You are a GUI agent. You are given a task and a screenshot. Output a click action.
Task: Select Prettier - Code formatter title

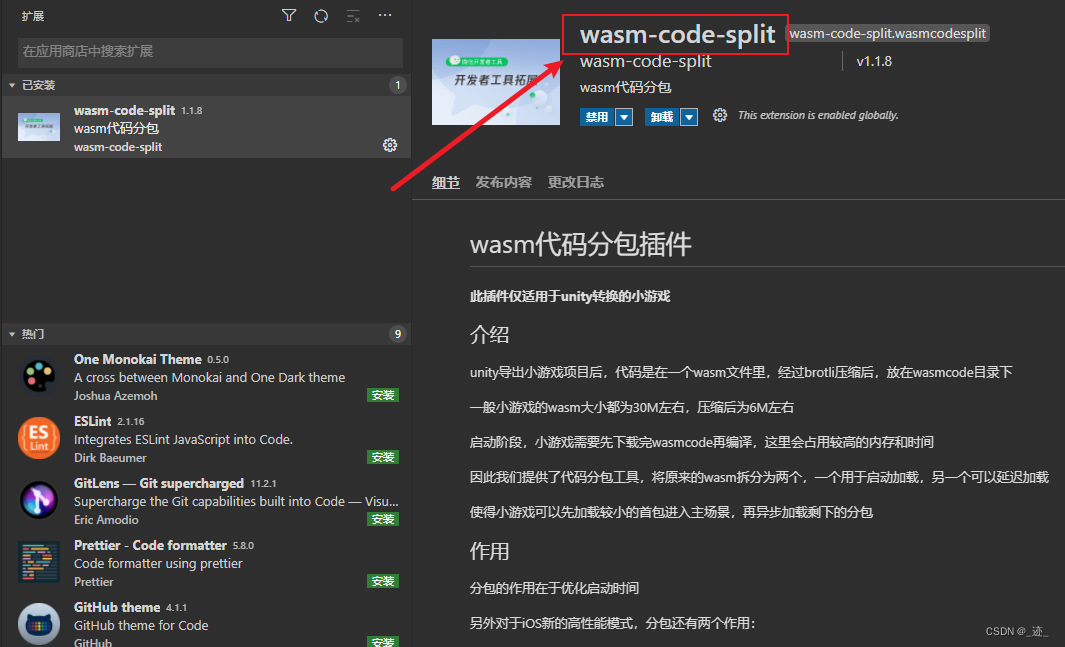pos(150,545)
